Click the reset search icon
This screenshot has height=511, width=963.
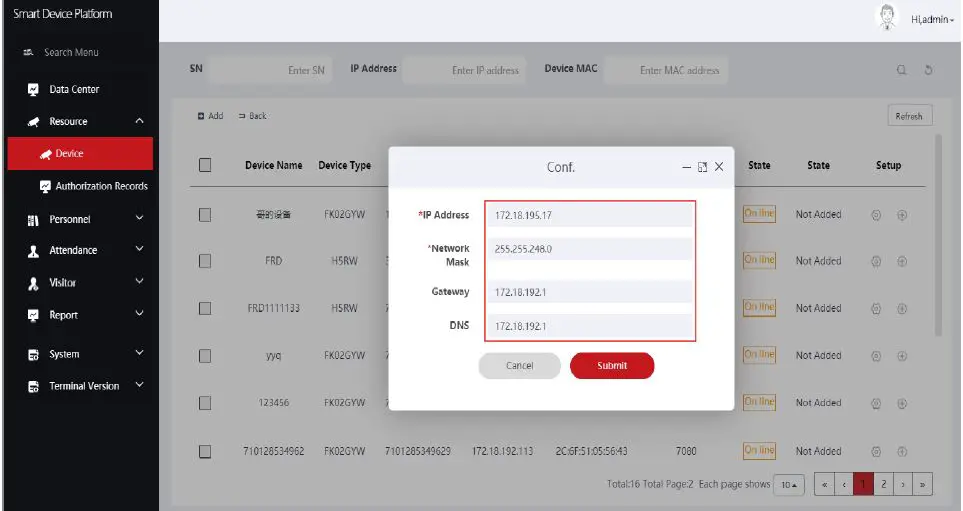pos(929,70)
